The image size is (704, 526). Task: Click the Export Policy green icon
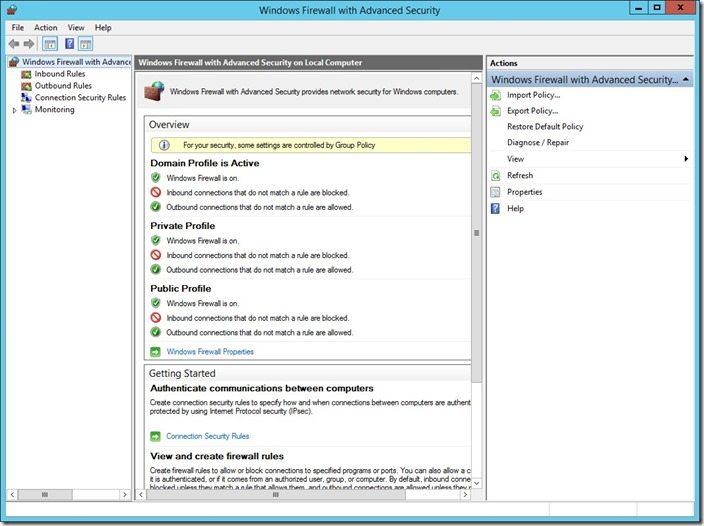tap(495, 111)
